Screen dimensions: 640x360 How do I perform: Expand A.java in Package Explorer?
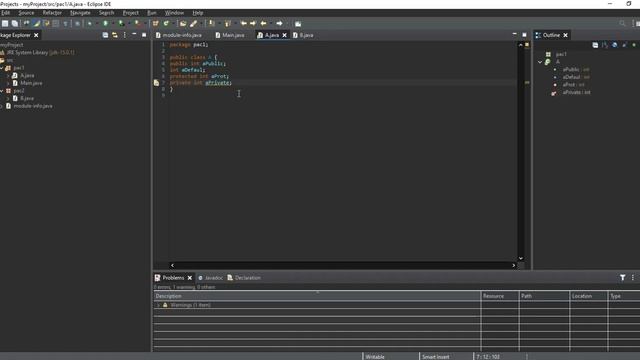(8, 76)
